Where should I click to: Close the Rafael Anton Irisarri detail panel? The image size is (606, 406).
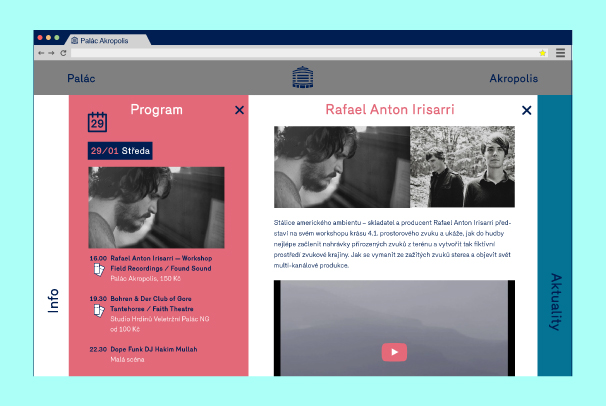[x=526, y=110]
